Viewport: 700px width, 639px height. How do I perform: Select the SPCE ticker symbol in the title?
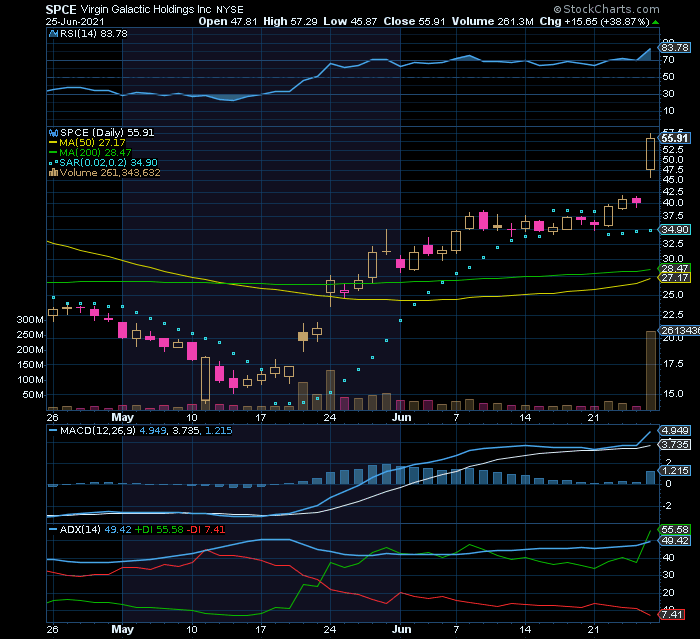point(61,9)
